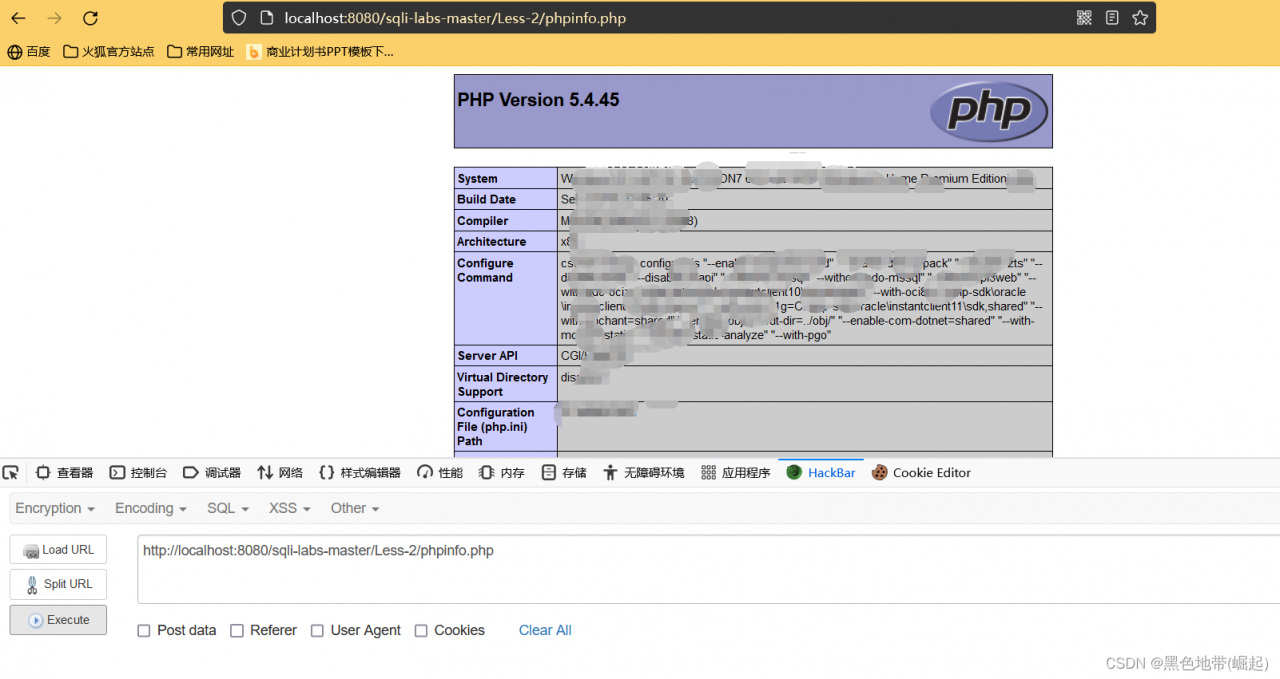Click the Virtual Directory Support label
The height and width of the screenshot is (679, 1280).
click(x=502, y=384)
